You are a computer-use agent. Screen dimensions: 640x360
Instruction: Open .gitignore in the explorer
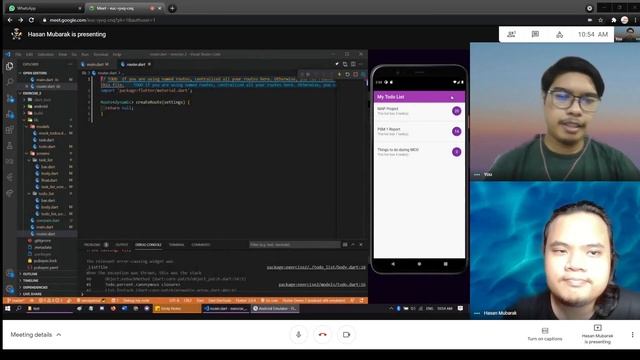tap(42, 241)
